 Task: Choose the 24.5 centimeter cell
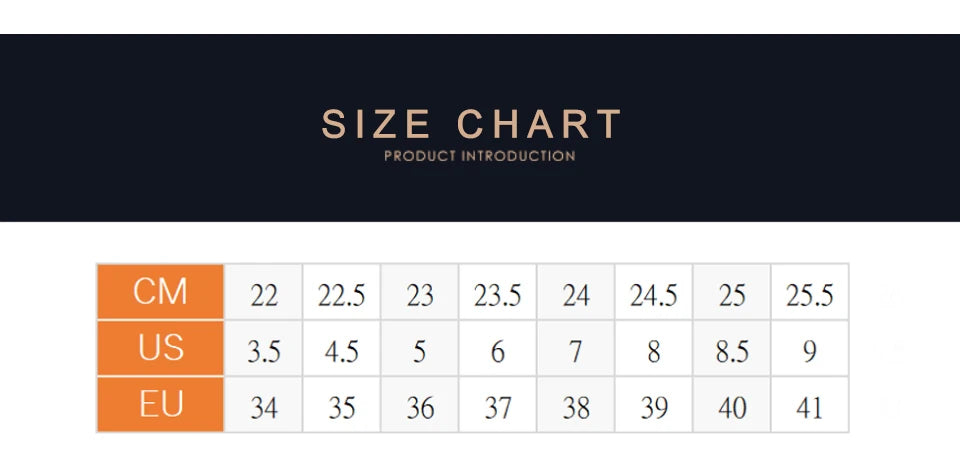point(654,292)
